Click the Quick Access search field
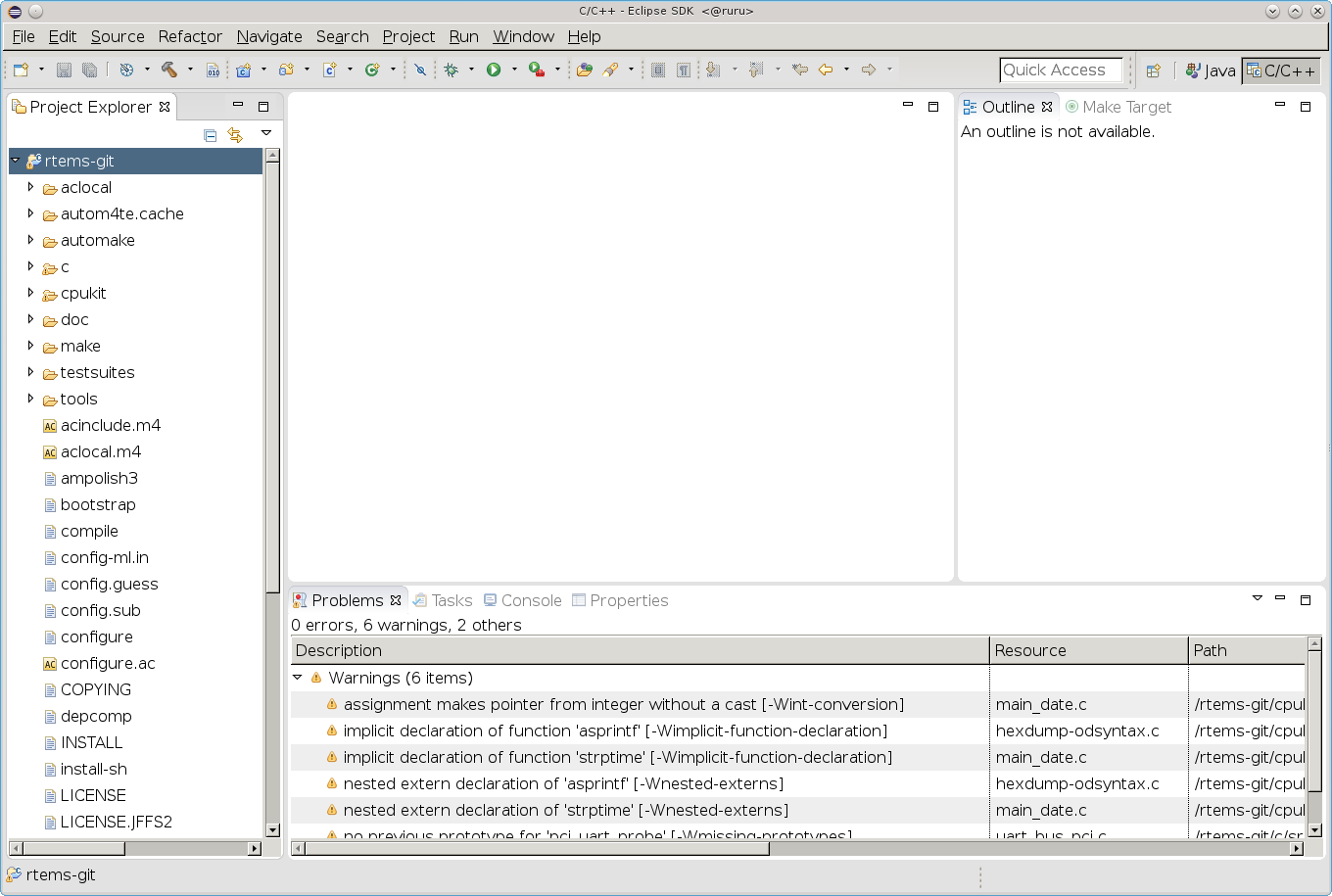This screenshot has height=896, width=1332. tap(1061, 71)
